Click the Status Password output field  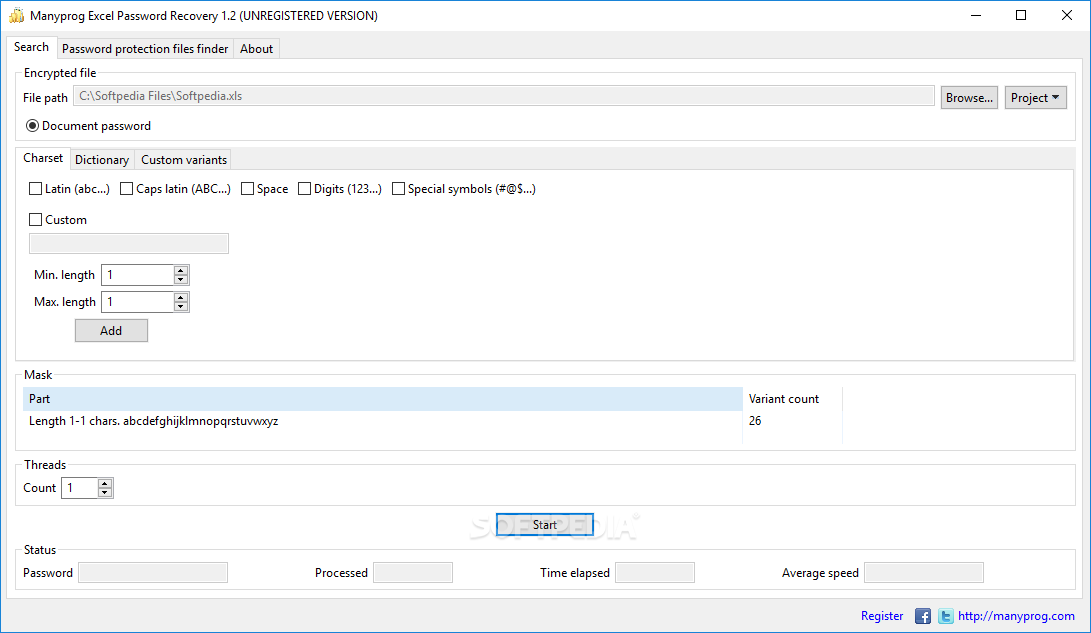pos(153,573)
